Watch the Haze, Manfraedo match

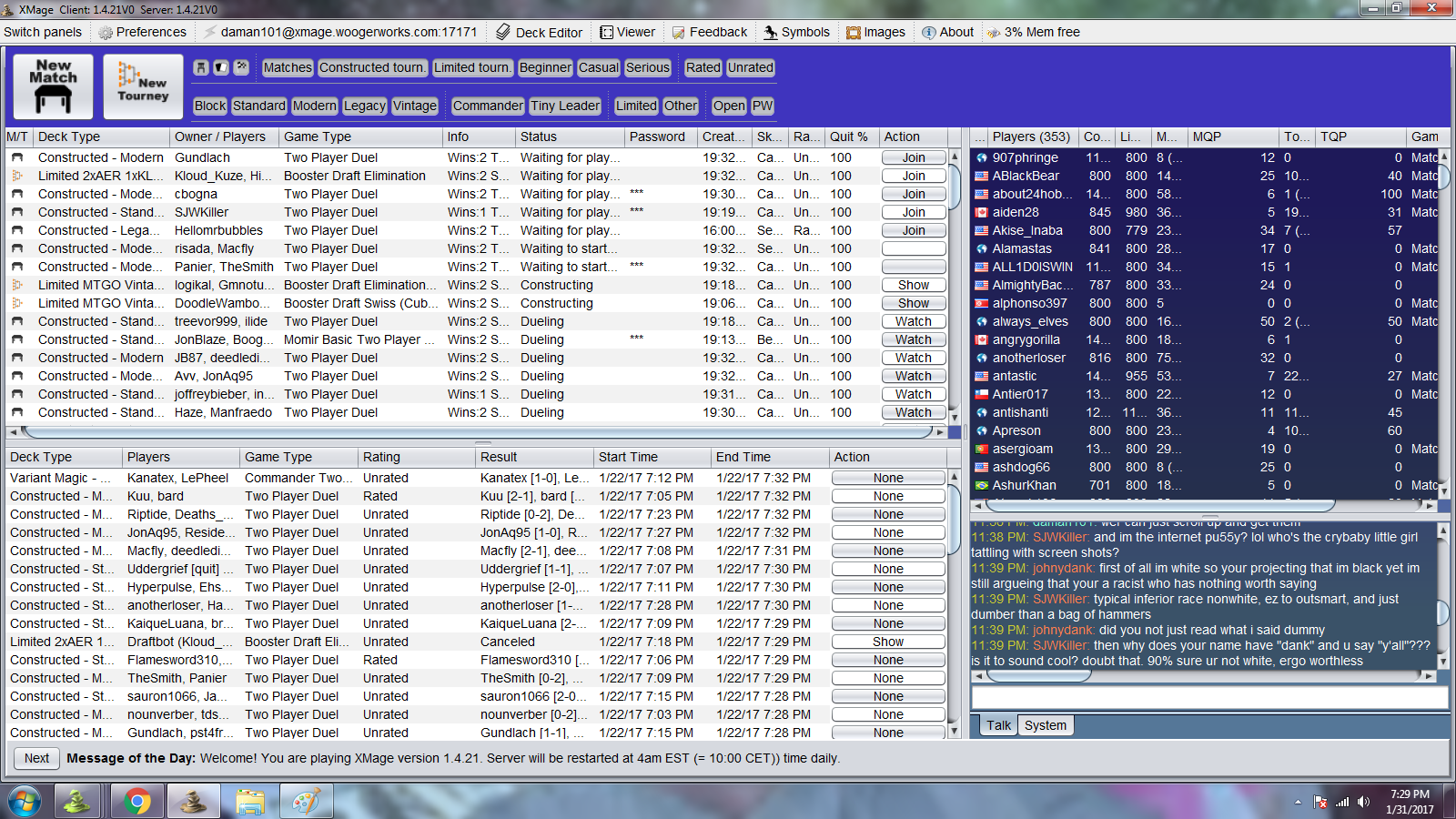click(914, 412)
